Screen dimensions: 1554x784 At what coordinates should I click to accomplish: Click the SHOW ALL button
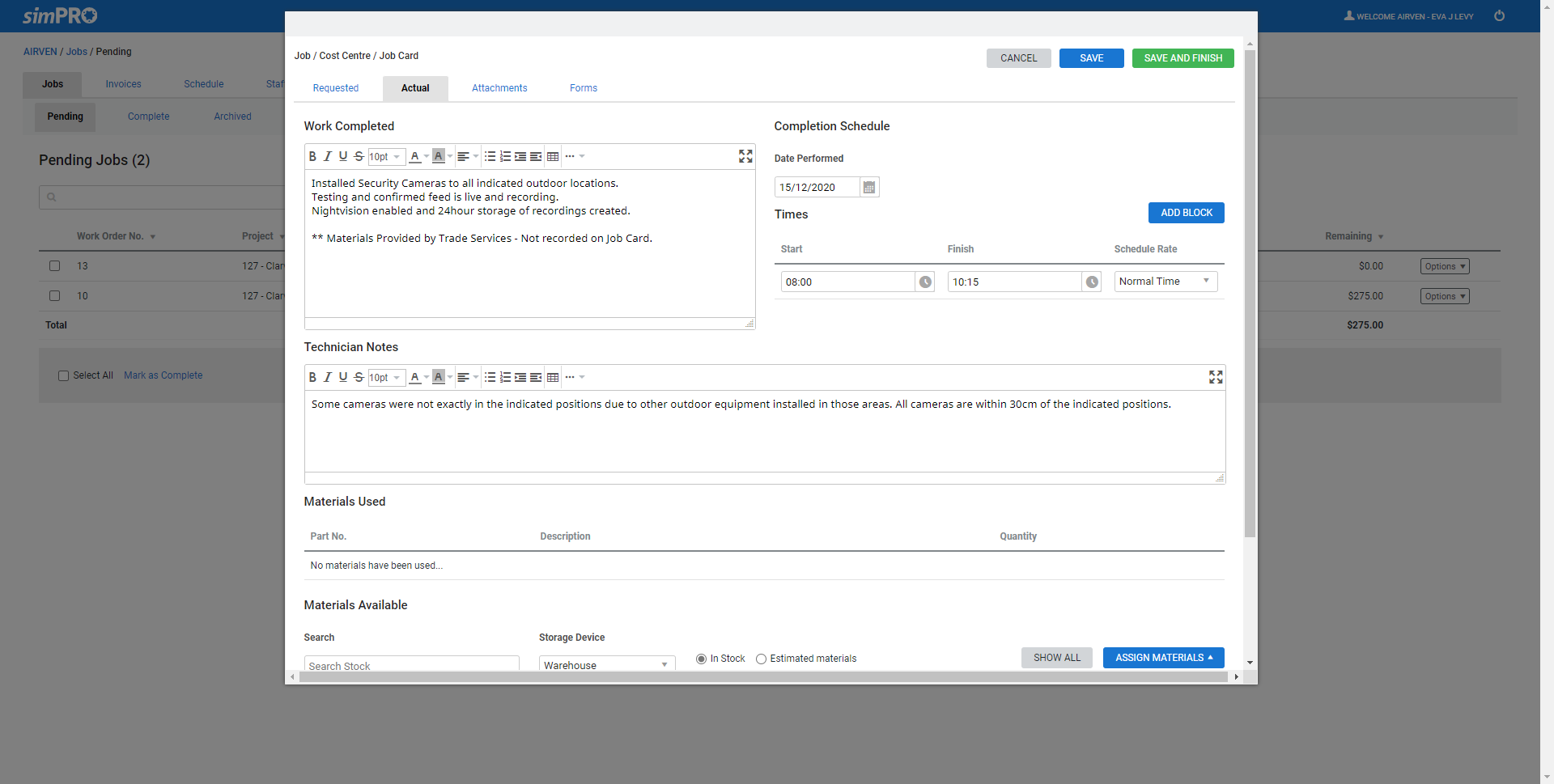pos(1056,658)
